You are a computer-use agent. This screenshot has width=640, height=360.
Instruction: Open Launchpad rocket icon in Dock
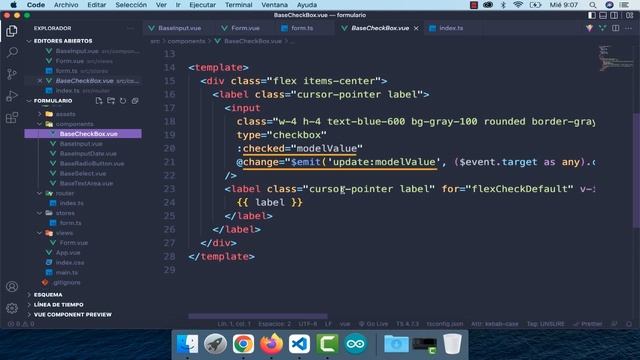point(216,344)
